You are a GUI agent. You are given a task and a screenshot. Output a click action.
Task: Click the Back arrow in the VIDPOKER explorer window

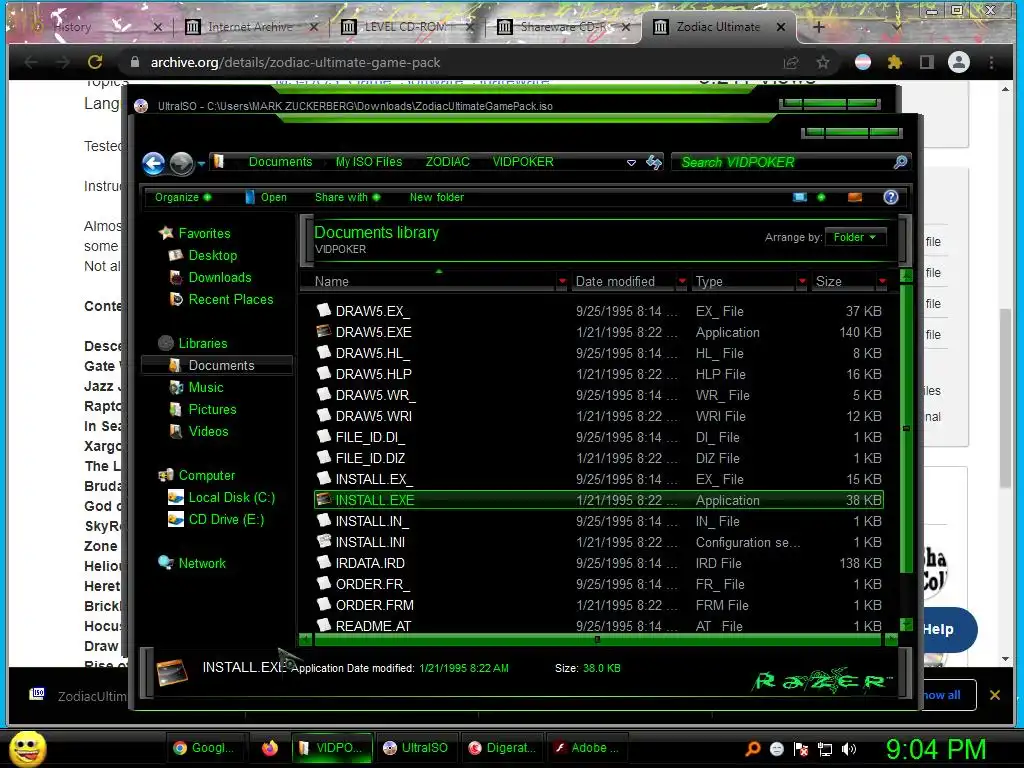tap(154, 163)
